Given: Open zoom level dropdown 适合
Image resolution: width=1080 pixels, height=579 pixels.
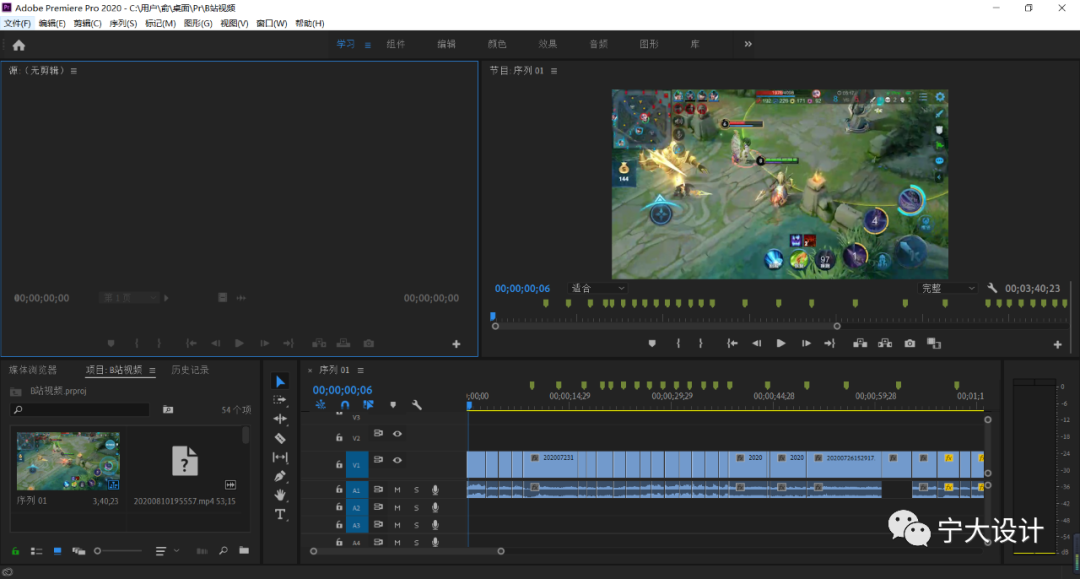Looking at the screenshot, I should click(598, 288).
